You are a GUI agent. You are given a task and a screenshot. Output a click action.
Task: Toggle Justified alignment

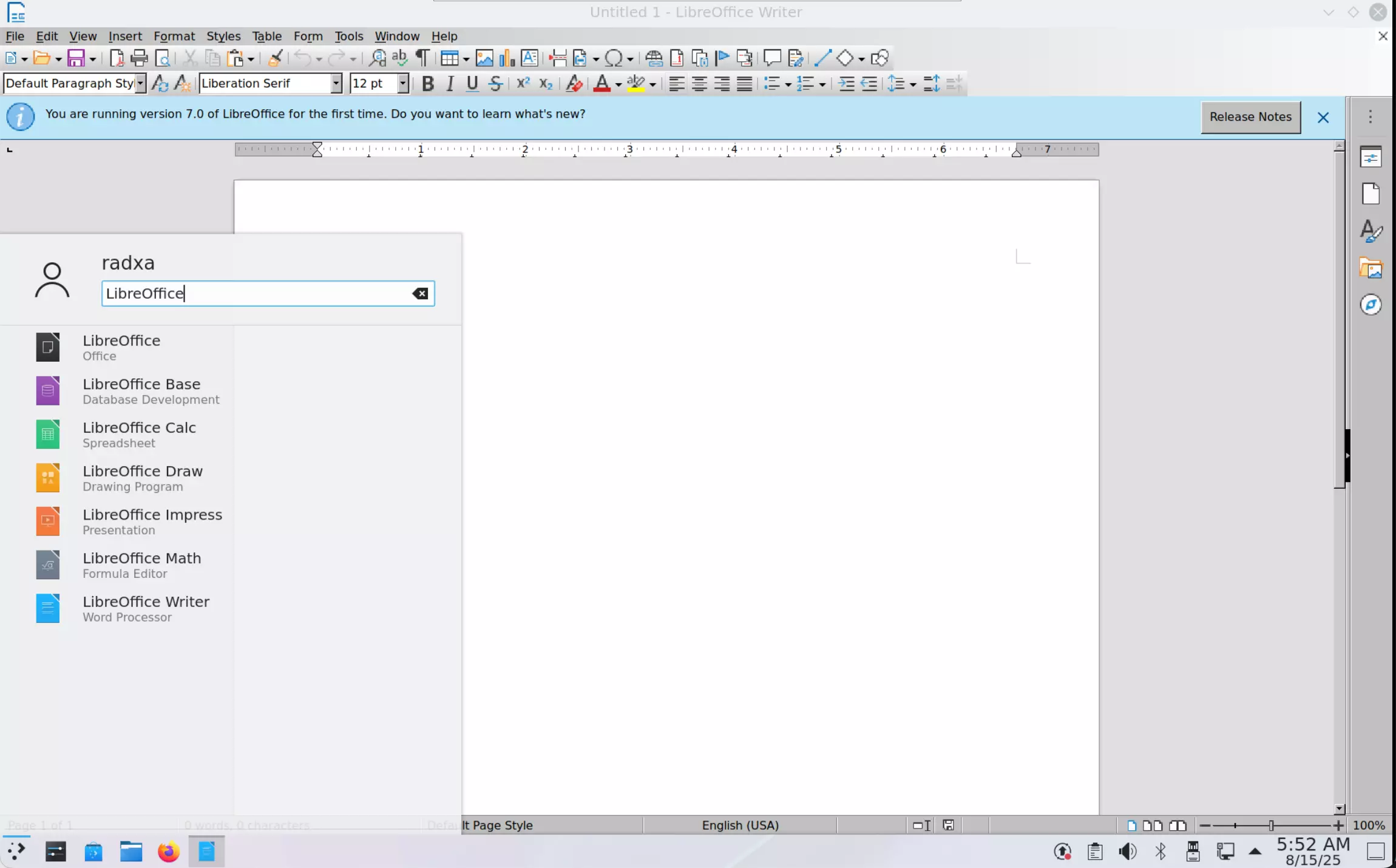click(x=744, y=84)
